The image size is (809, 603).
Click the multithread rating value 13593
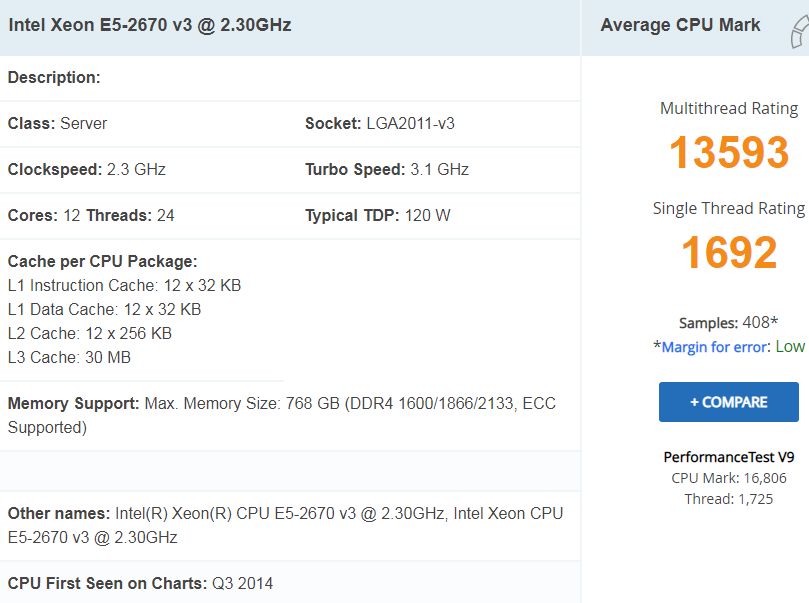729,152
